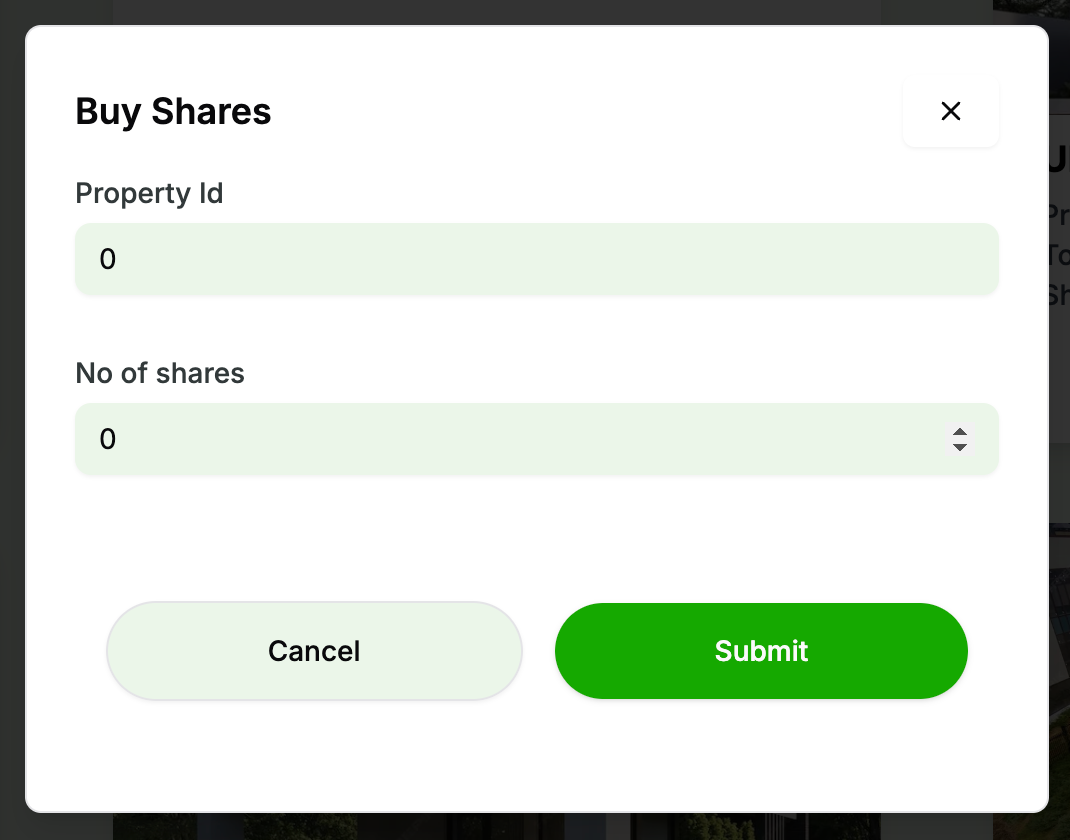This screenshot has width=1070, height=840.
Task: Submit the Buy Shares form
Action: tap(761, 651)
